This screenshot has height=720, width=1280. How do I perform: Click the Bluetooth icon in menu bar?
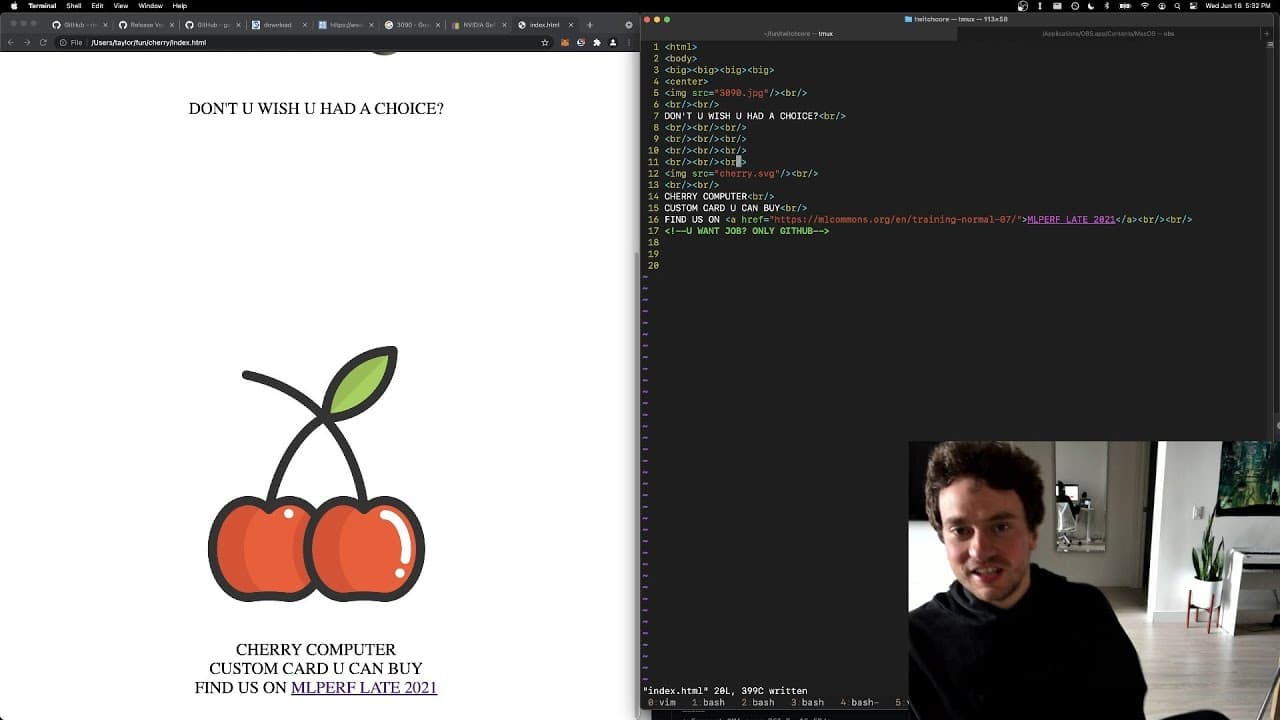pos(1107,6)
